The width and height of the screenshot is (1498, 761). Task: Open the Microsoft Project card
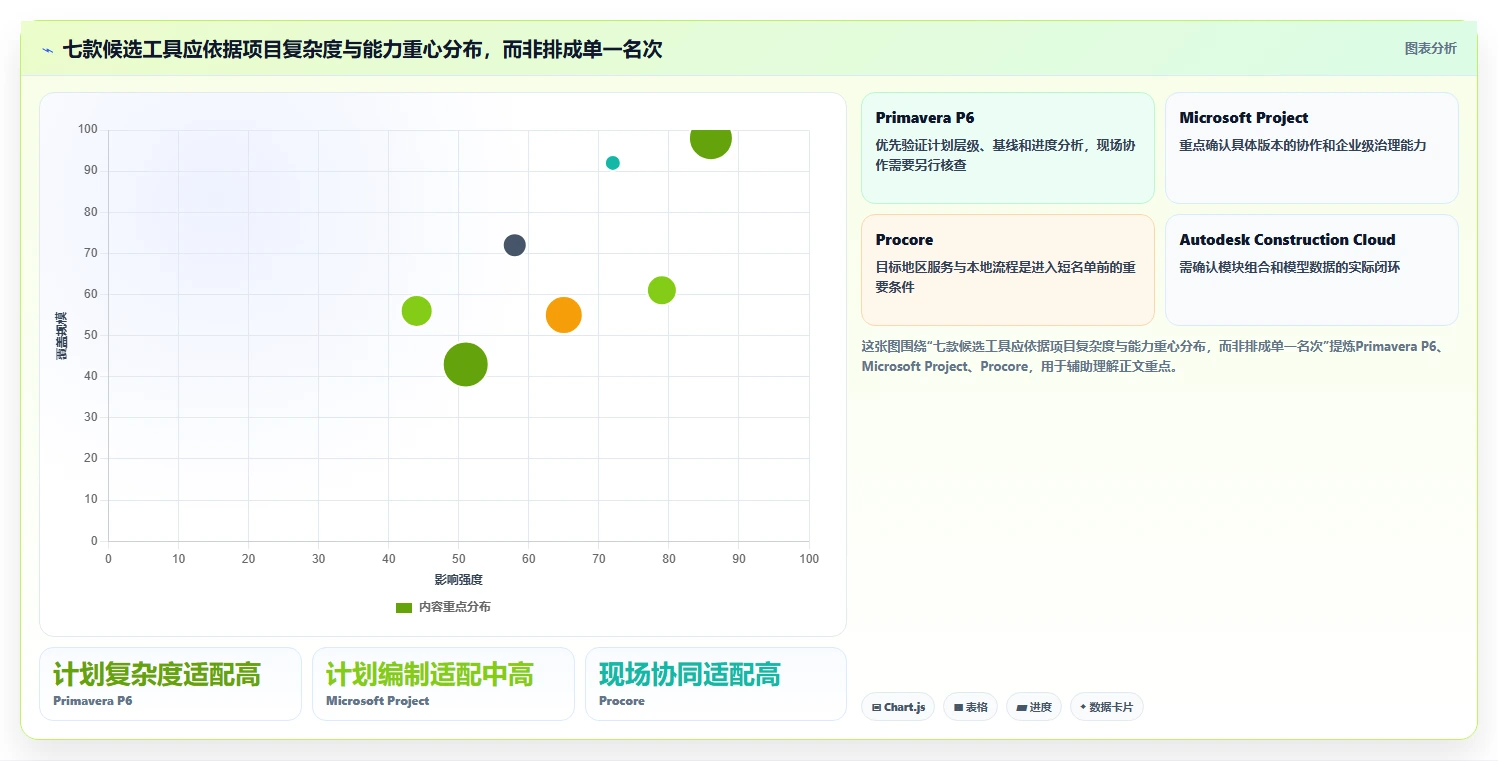[1312, 148]
